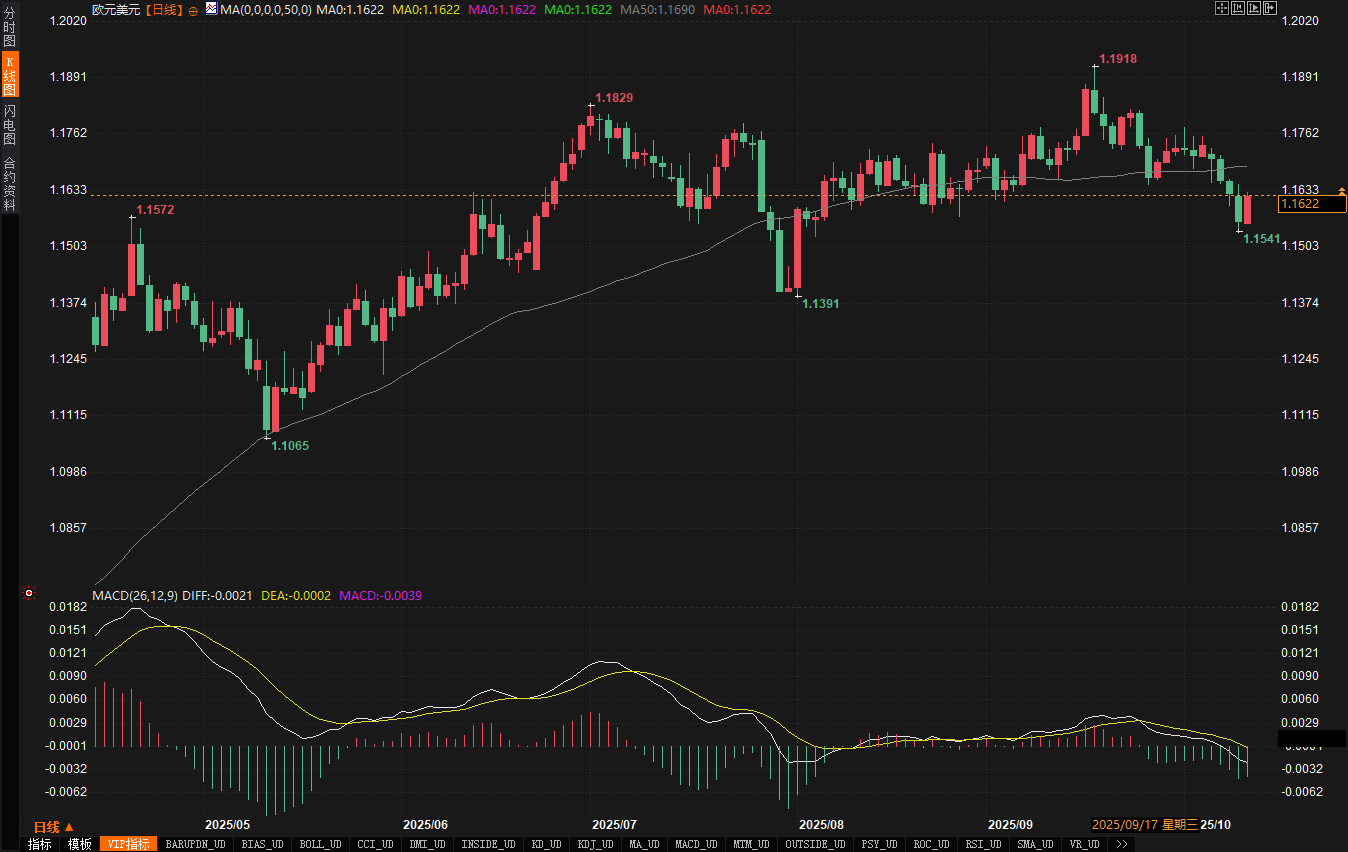This screenshot has height=852, width=1348.
Task: Select the KDJ_UD indicator tab
Action: tap(597, 844)
